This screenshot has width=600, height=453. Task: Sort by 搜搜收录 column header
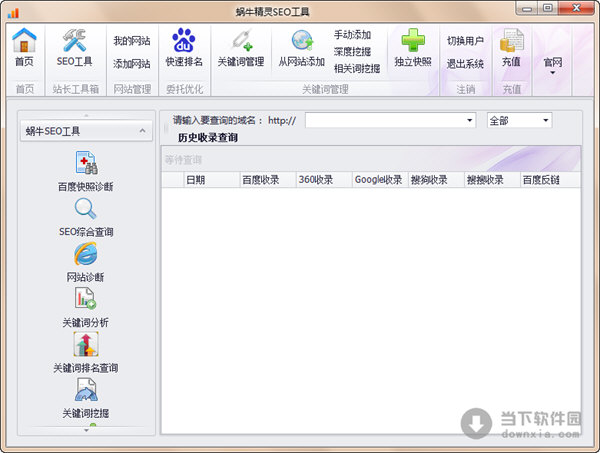pyautogui.click(x=492, y=180)
